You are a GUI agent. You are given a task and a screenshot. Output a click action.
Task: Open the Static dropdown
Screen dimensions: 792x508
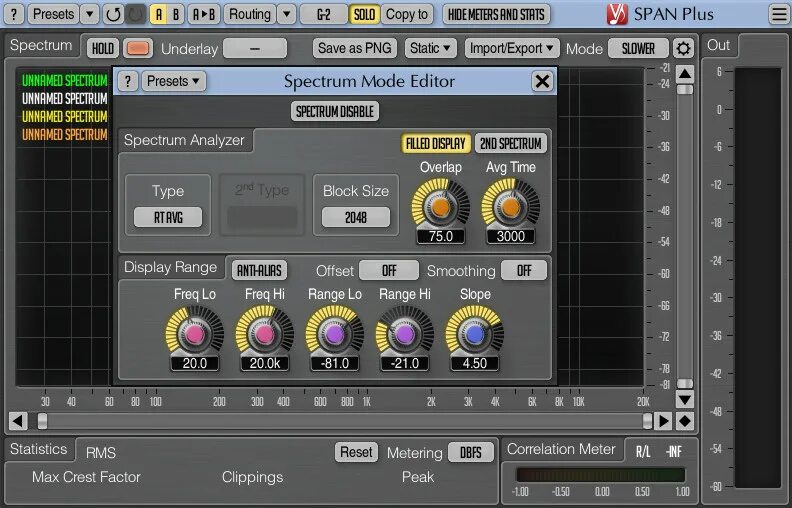point(430,48)
